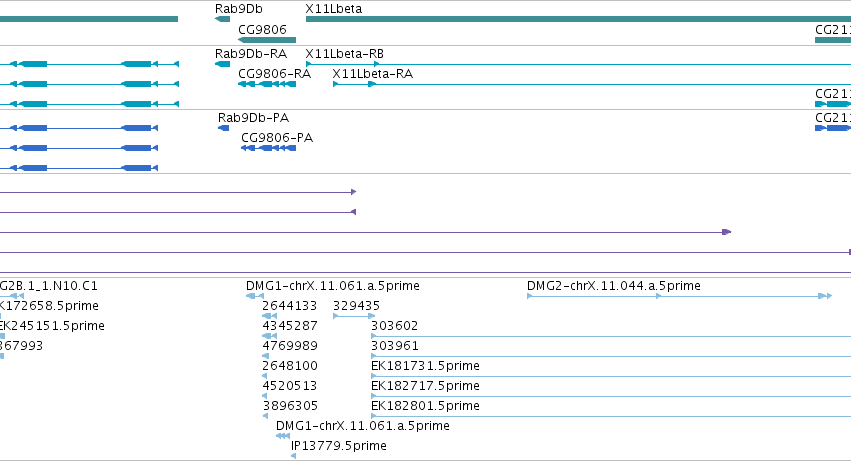Open the IP13779.5prime label
This screenshot has width=851, height=461.
point(339,446)
